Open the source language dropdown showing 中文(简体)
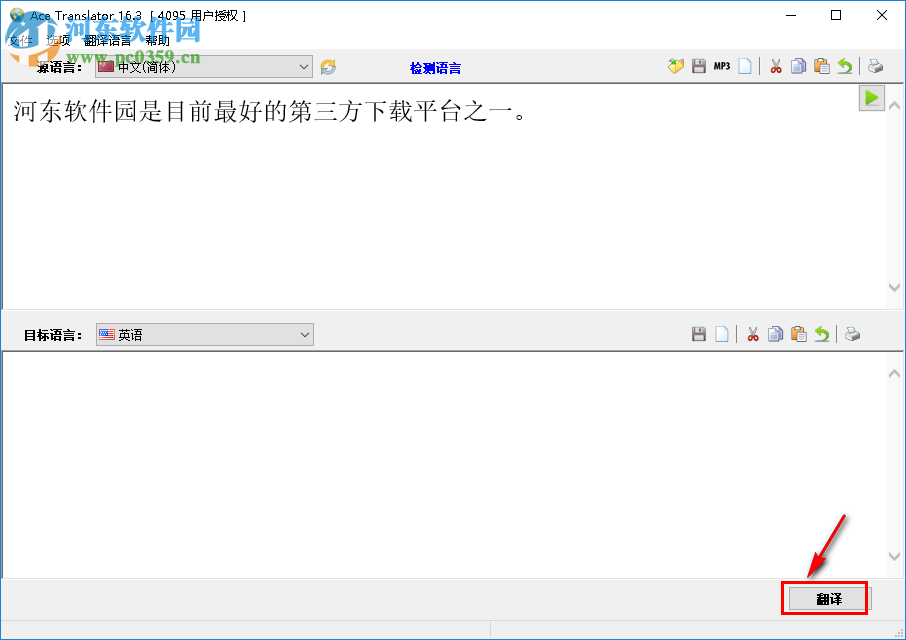The image size is (906, 640). click(x=200, y=66)
